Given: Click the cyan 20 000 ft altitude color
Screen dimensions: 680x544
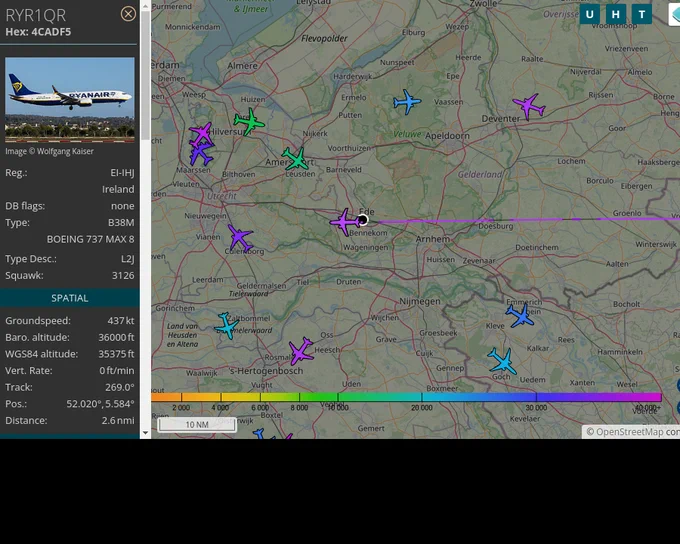Looking at the screenshot, I should pyautogui.click(x=422, y=397).
